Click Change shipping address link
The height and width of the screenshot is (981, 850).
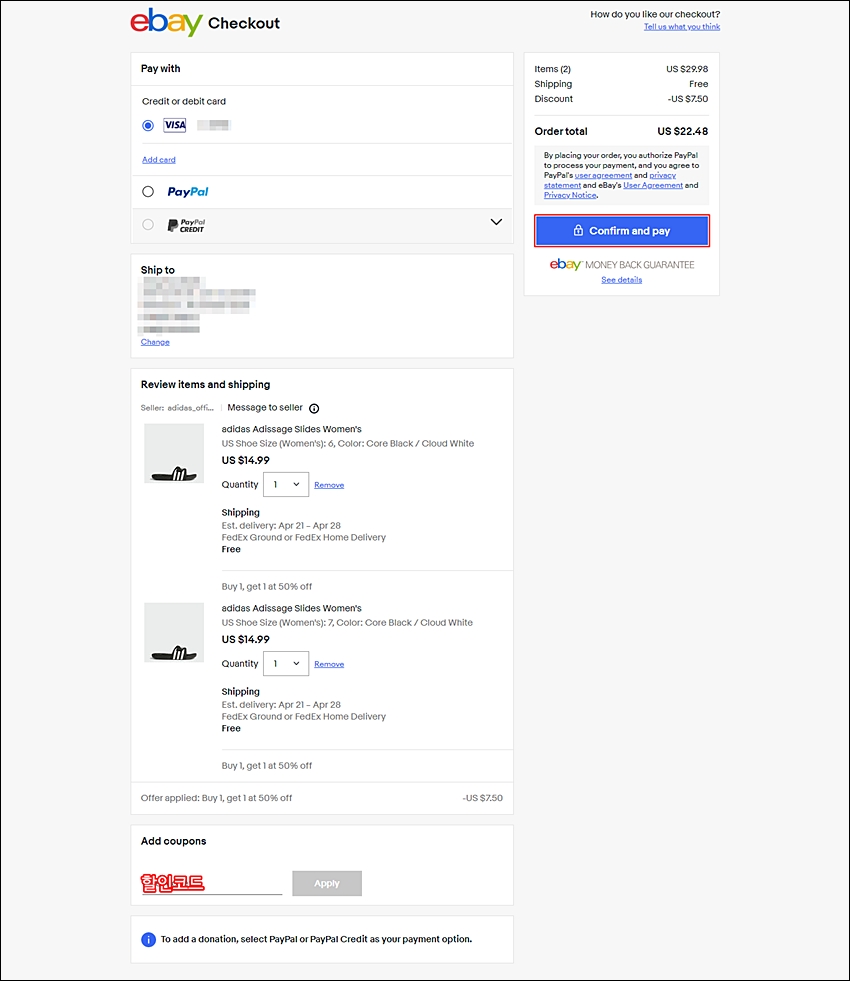point(155,342)
